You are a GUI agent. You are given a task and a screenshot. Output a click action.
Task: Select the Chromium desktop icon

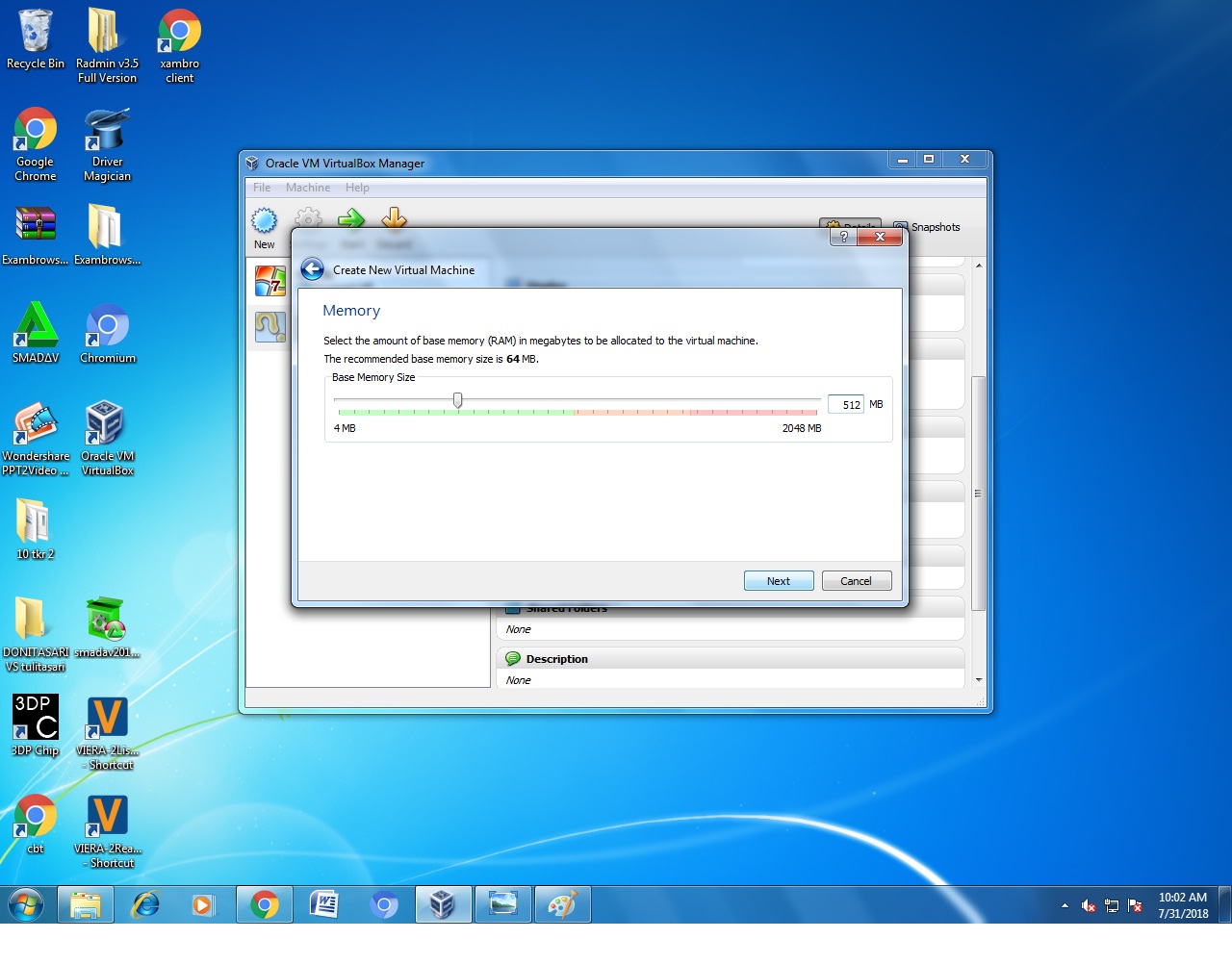pyautogui.click(x=107, y=333)
